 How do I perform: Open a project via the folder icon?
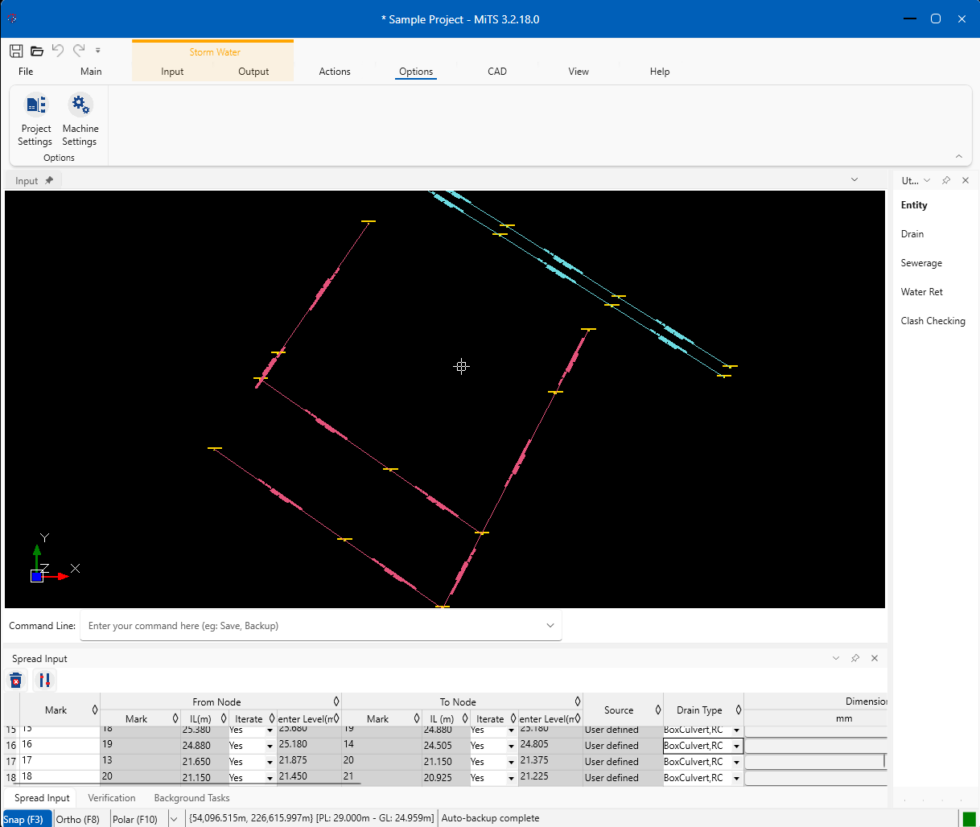[x=37, y=50]
